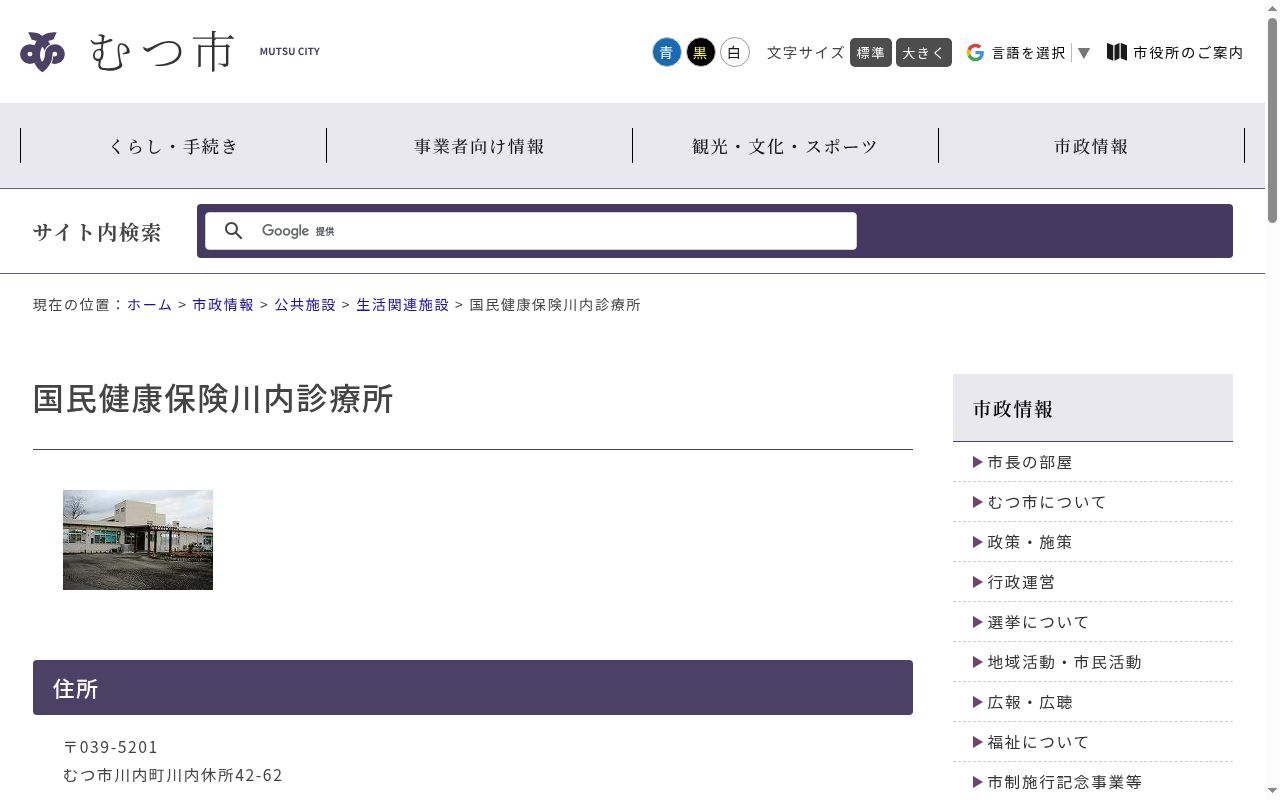
Task: Click the search magnifier icon
Action: coord(234,231)
